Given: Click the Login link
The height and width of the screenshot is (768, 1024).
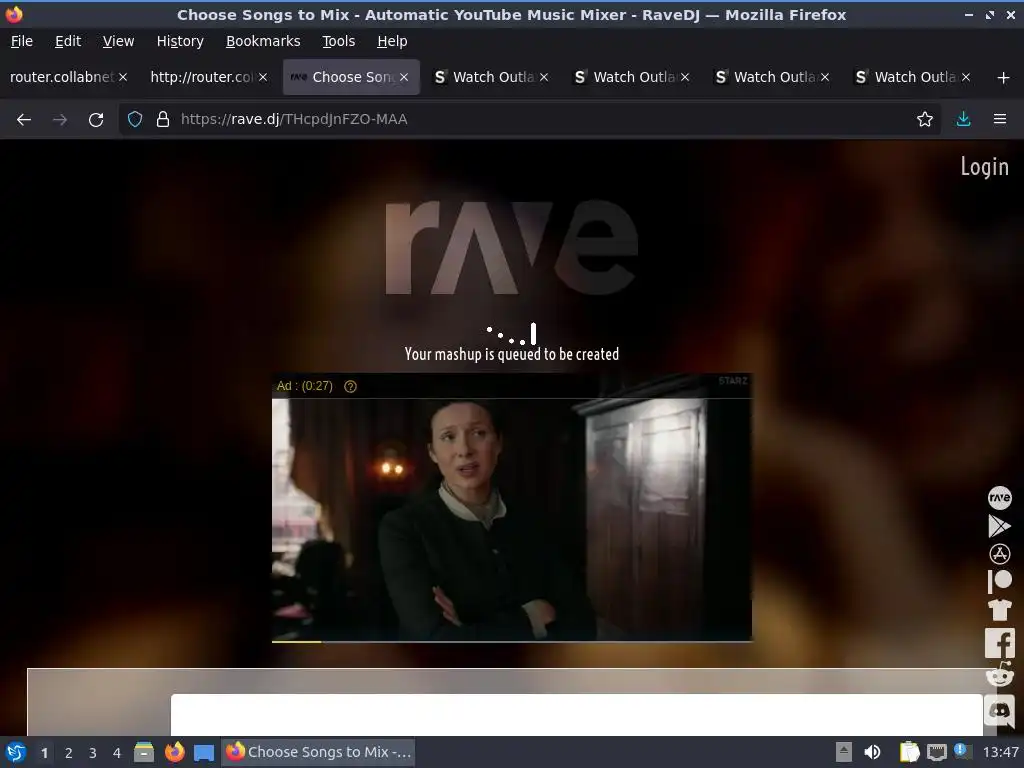Looking at the screenshot, I should 984,167.
